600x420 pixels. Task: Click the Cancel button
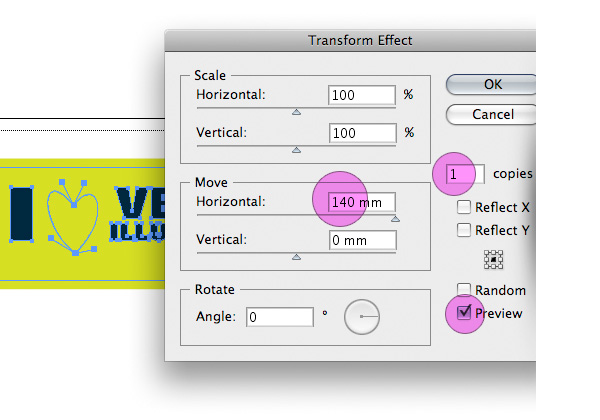tap(491, 114)
